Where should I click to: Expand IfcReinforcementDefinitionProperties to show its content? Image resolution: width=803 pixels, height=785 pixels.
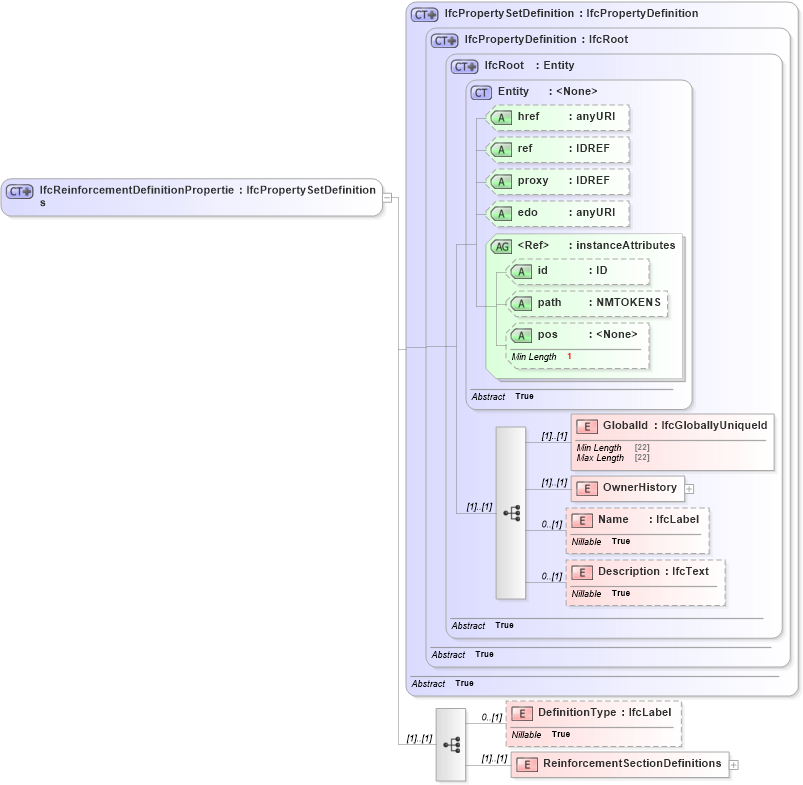coord(386,197)
